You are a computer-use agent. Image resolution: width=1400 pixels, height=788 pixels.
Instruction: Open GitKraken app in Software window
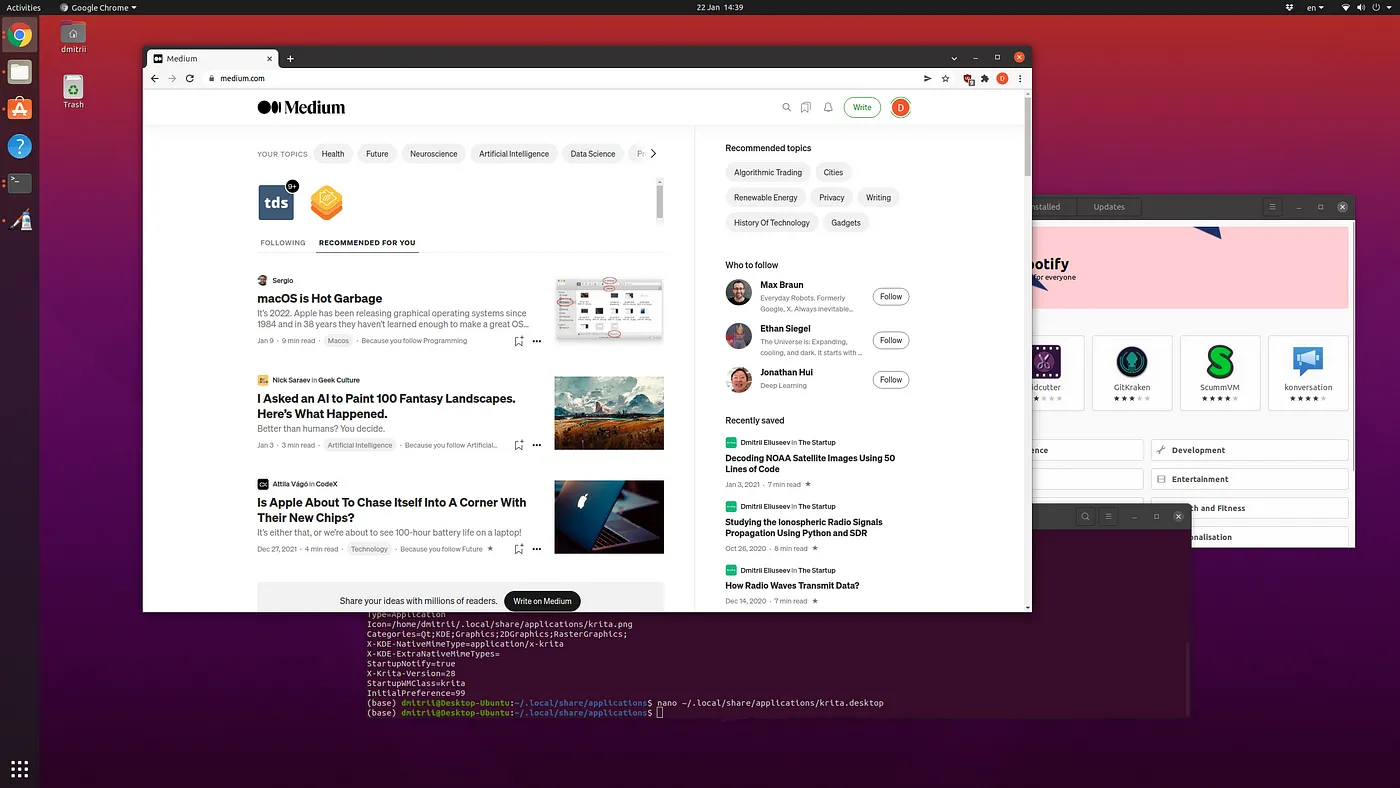click(1132, 372)
